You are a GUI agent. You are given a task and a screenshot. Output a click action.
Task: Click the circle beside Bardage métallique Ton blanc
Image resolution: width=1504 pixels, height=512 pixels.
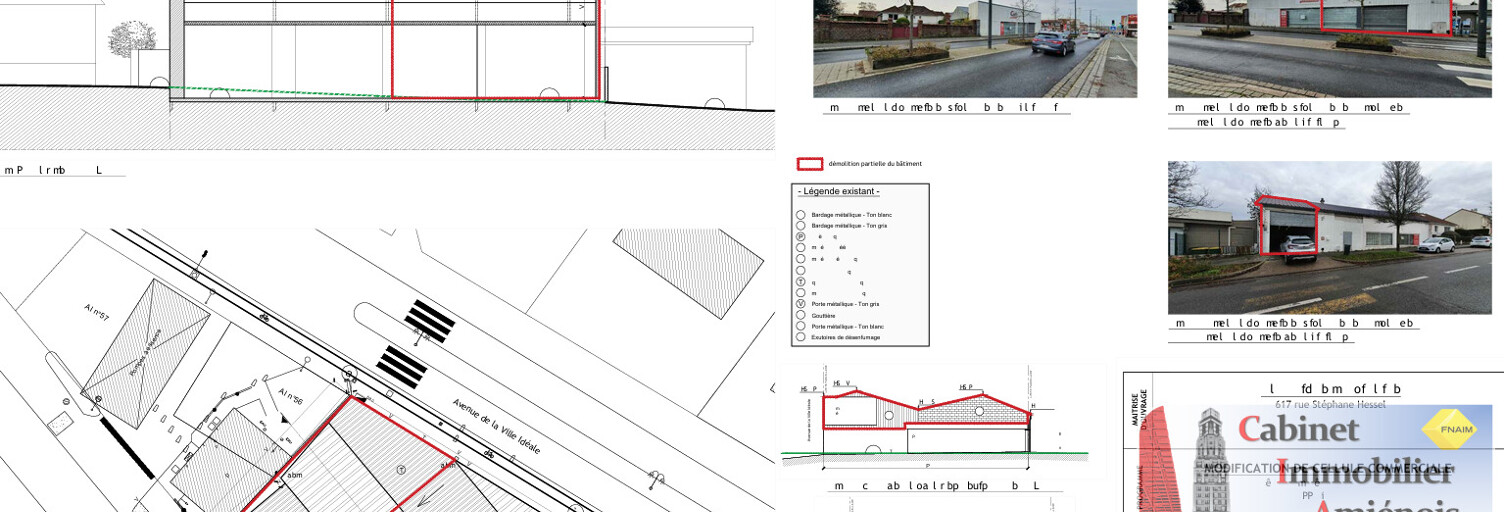[800, 215]
